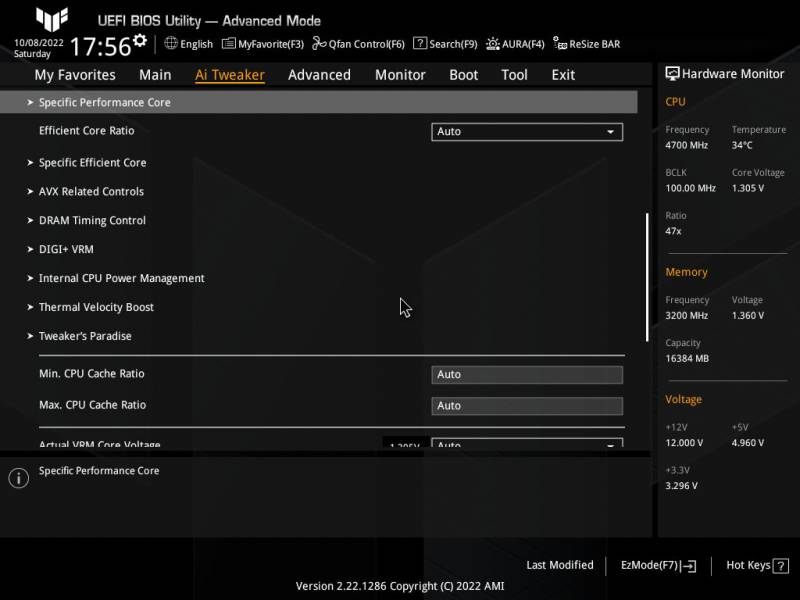Open Hot Keys help
Image resolution: width=800 pixels, height=600 pixels.
(757, 565)
